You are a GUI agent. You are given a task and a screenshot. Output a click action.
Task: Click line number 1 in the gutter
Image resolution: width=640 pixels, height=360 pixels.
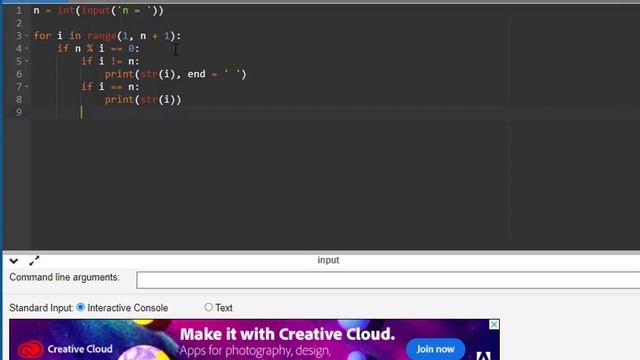click(19, 11)
